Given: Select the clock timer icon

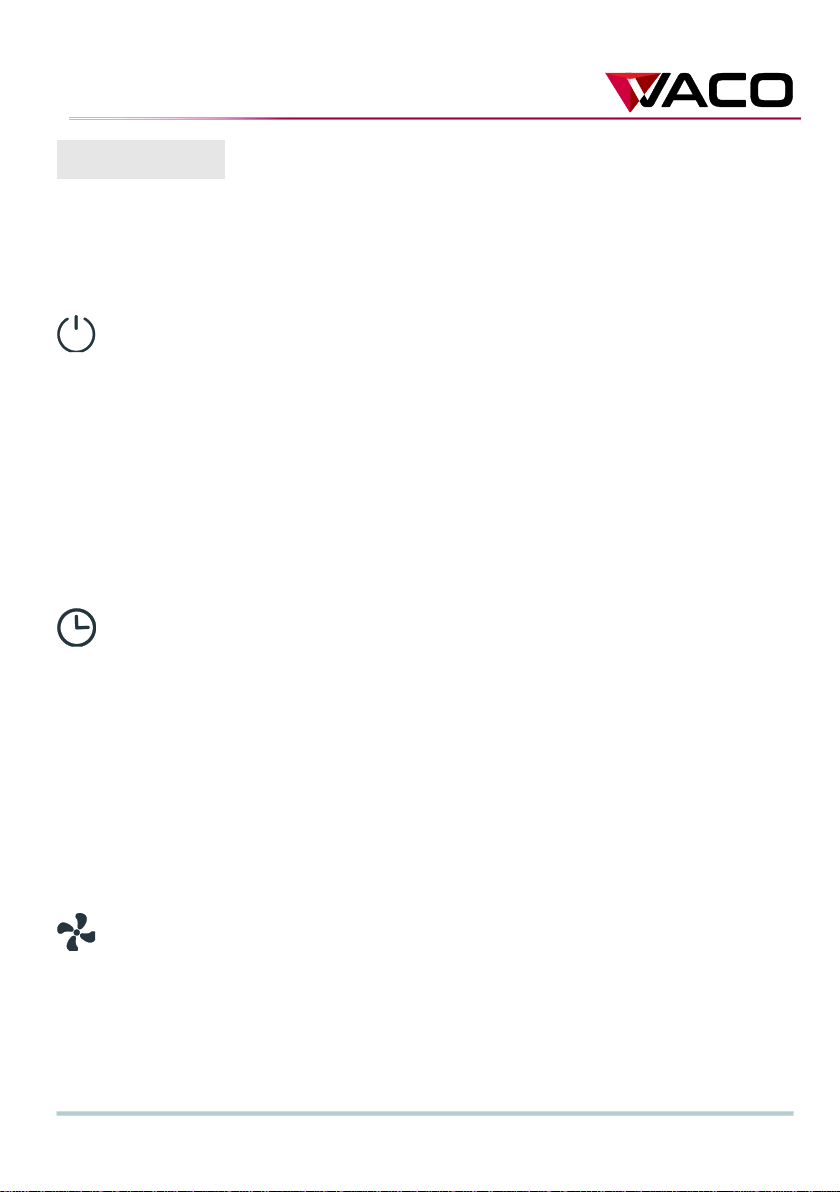Looking at the screenshot, I should coord(77,628).
